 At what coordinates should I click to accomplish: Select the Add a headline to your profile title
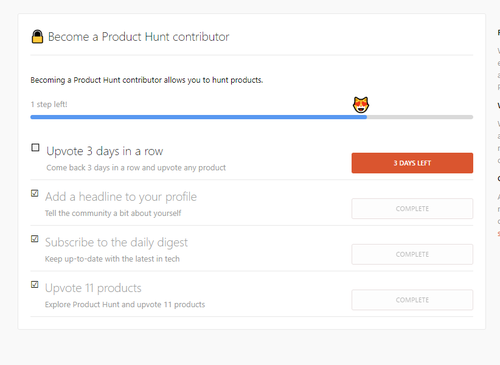tap(121, 197)
